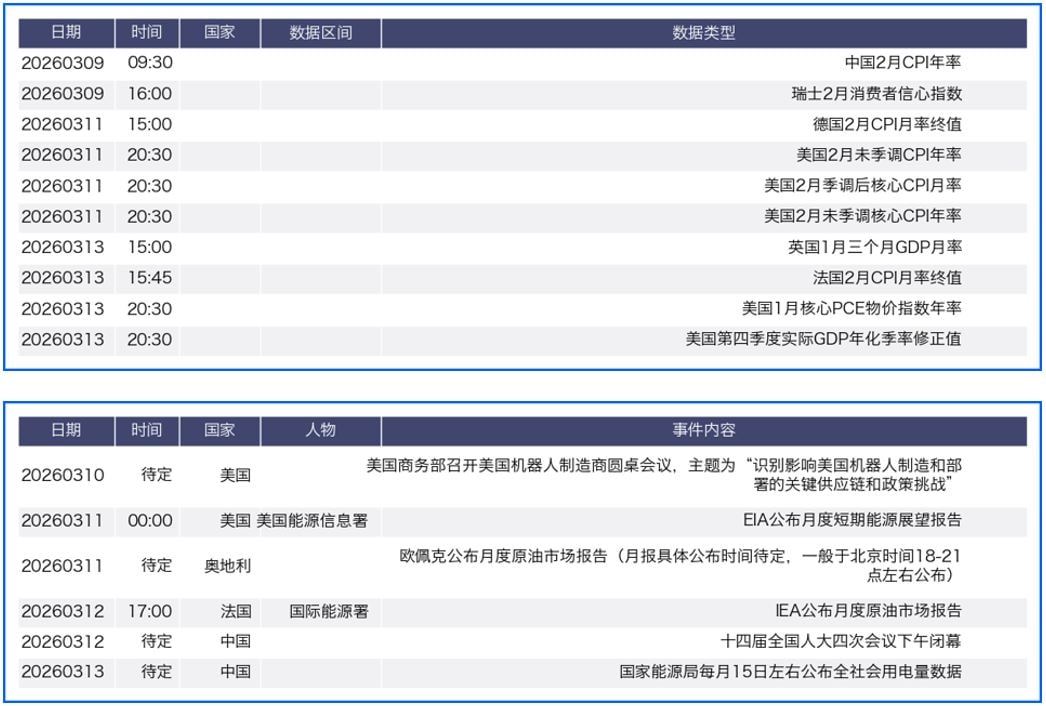Select 美国第四季度实际GDP年化季率修正值 entry
Viewport: 1046px width, 706px height.
(x=823, y=339)
